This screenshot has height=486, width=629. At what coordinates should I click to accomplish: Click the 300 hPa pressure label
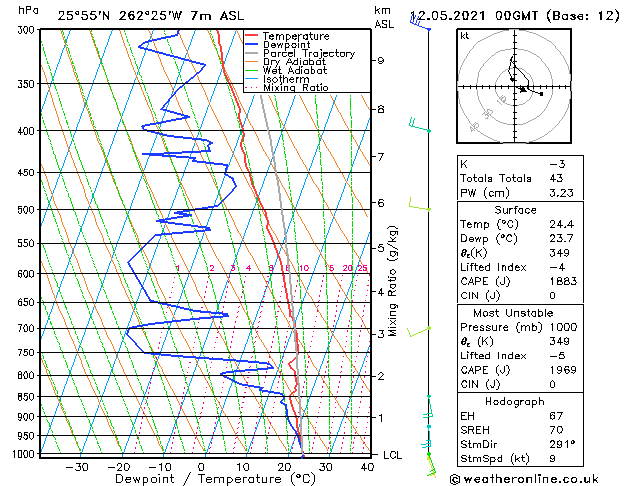pos(28,30)
